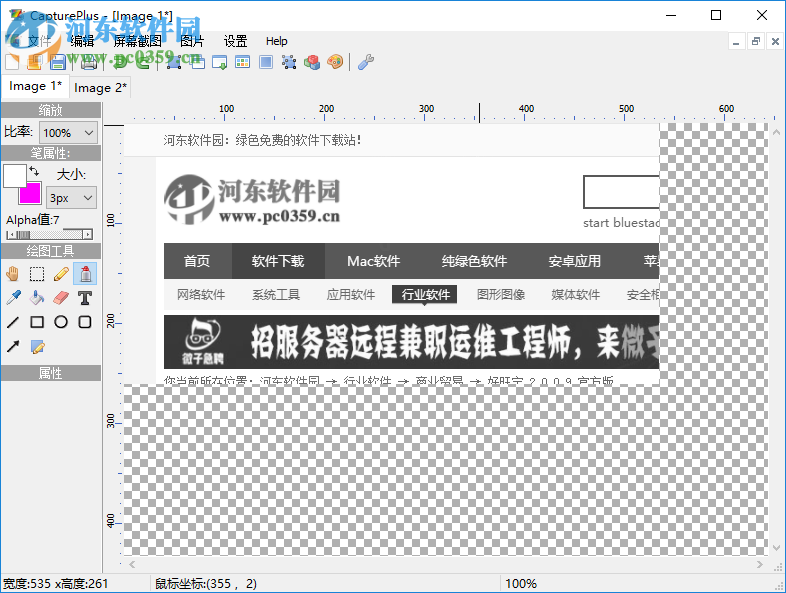Click the Save floppy disk icon
This screenshot has width=786, height=593.
tap(58, 62)
